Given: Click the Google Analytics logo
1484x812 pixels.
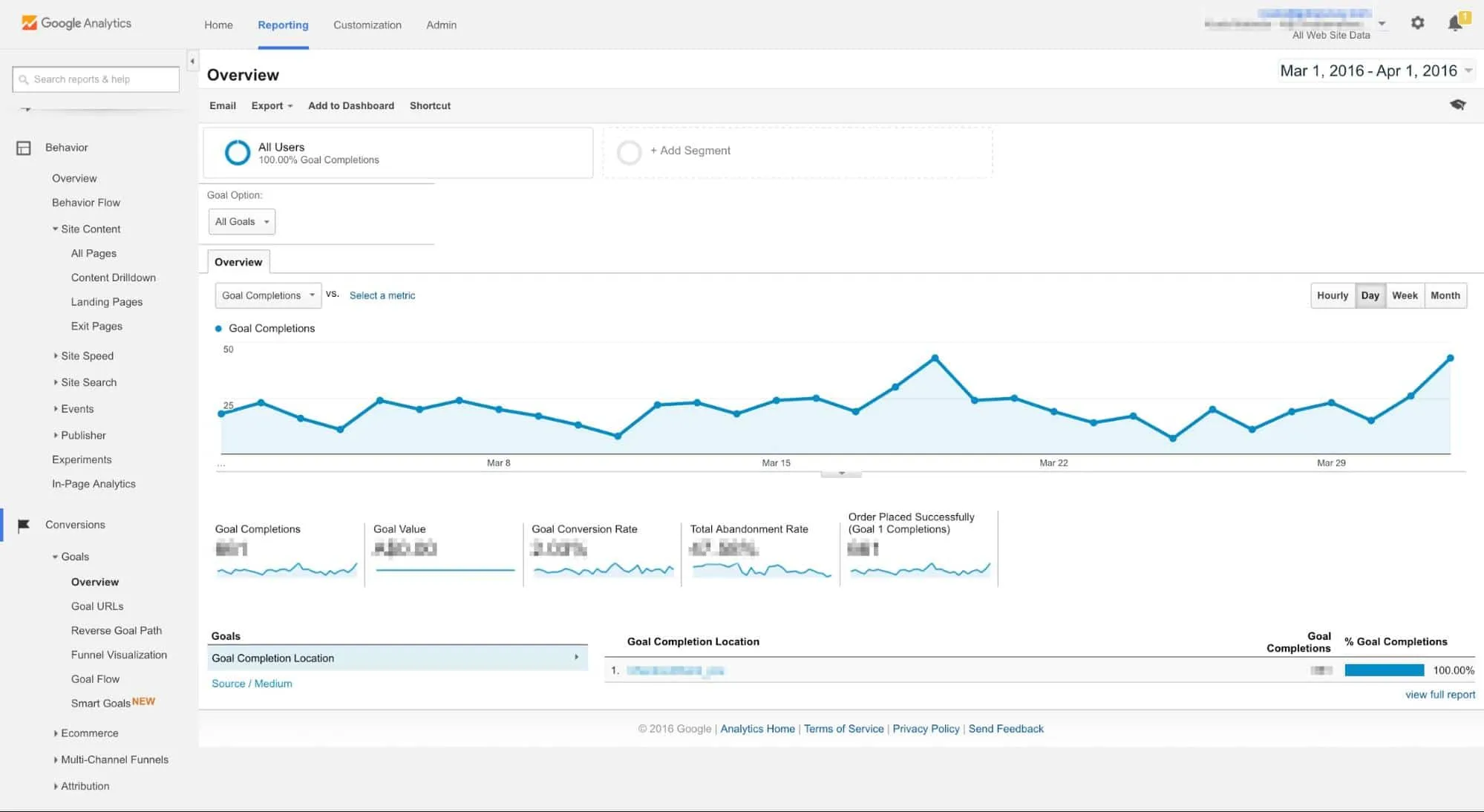Looking at the screenshot, I should pyautogui.click(x=76, y=23).
